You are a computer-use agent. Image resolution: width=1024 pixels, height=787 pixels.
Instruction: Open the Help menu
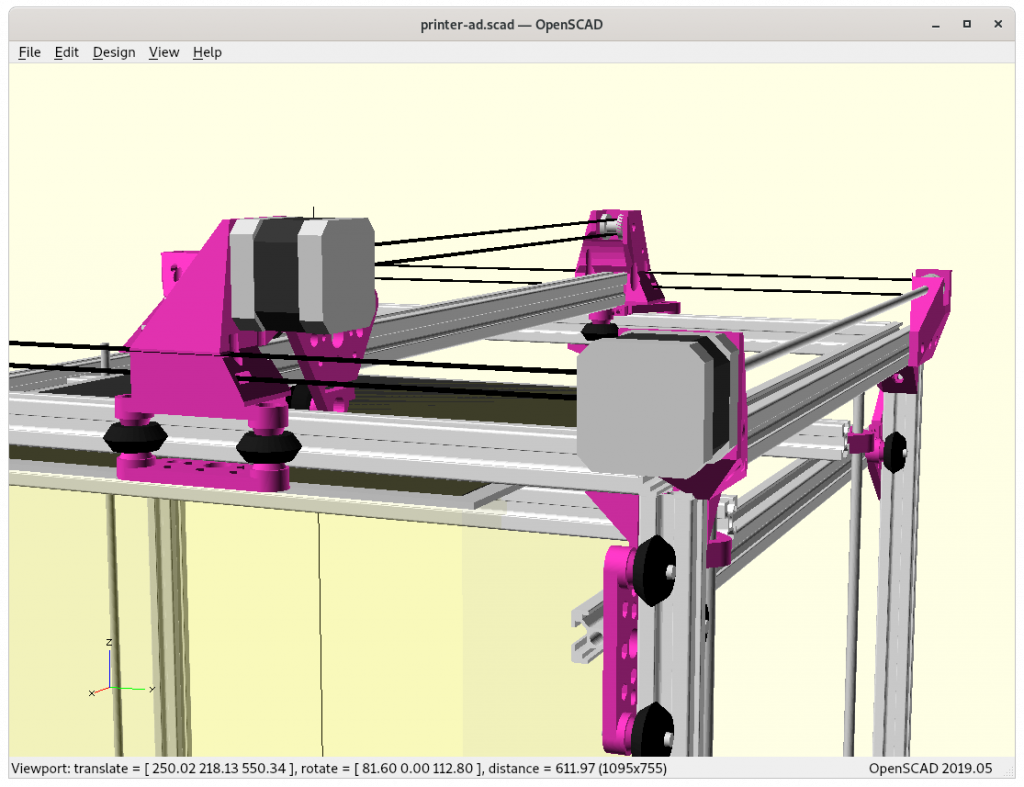pyautogui.click(x=207, y=52)
